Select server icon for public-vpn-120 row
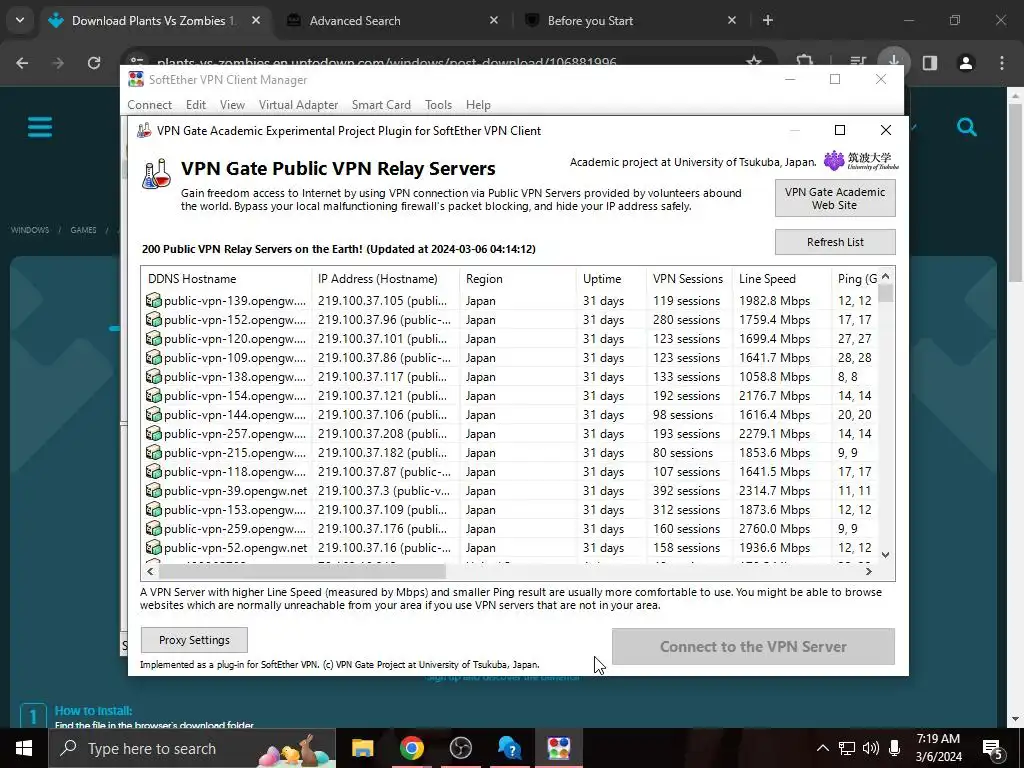The width and height of the screenshot is (1024, 768). pos(153,338)
